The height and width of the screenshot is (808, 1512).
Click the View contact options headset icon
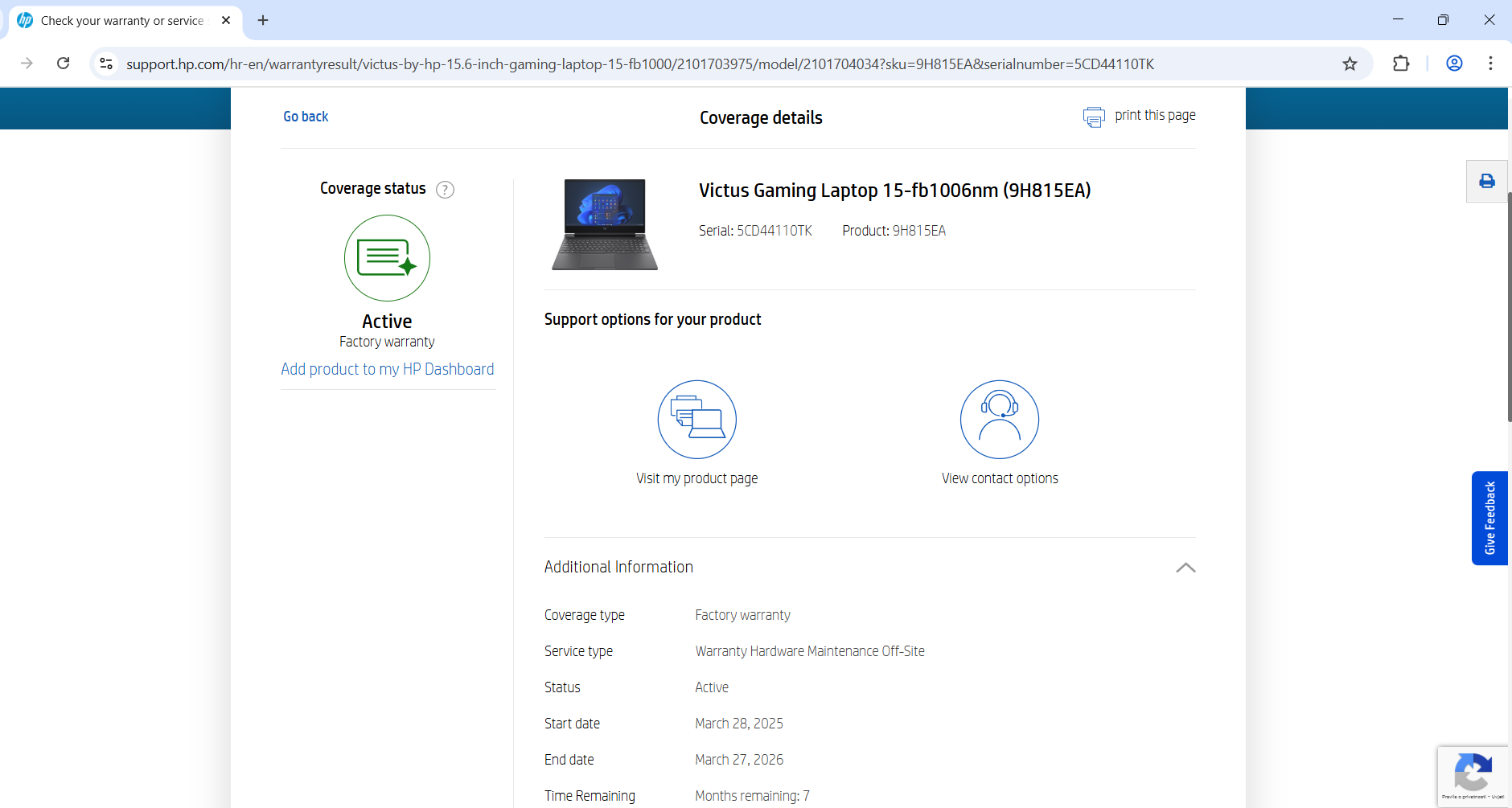(1000, 420)
